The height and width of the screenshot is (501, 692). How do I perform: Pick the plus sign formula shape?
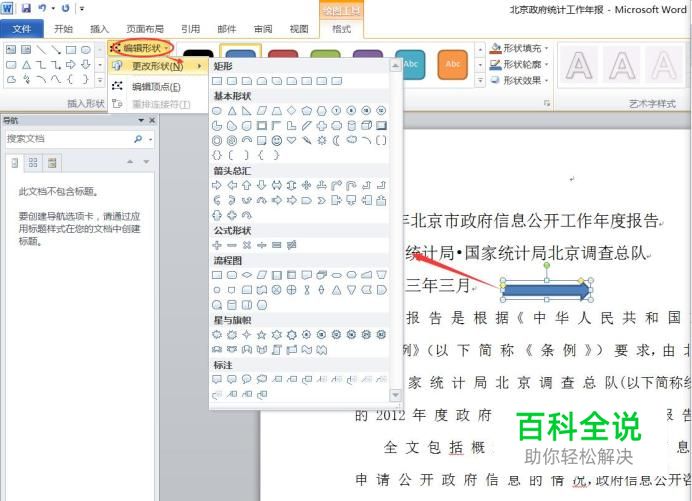point(217,245)
